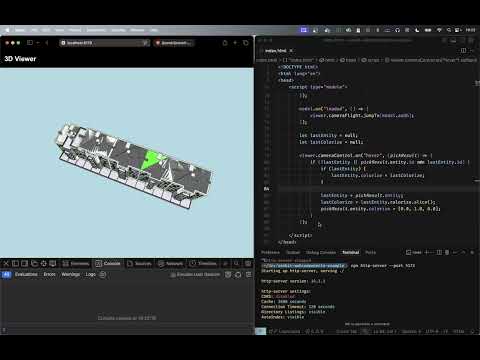Open the Ports panel tab
This screenshot has height=360, width=480.
pos(370,252)
